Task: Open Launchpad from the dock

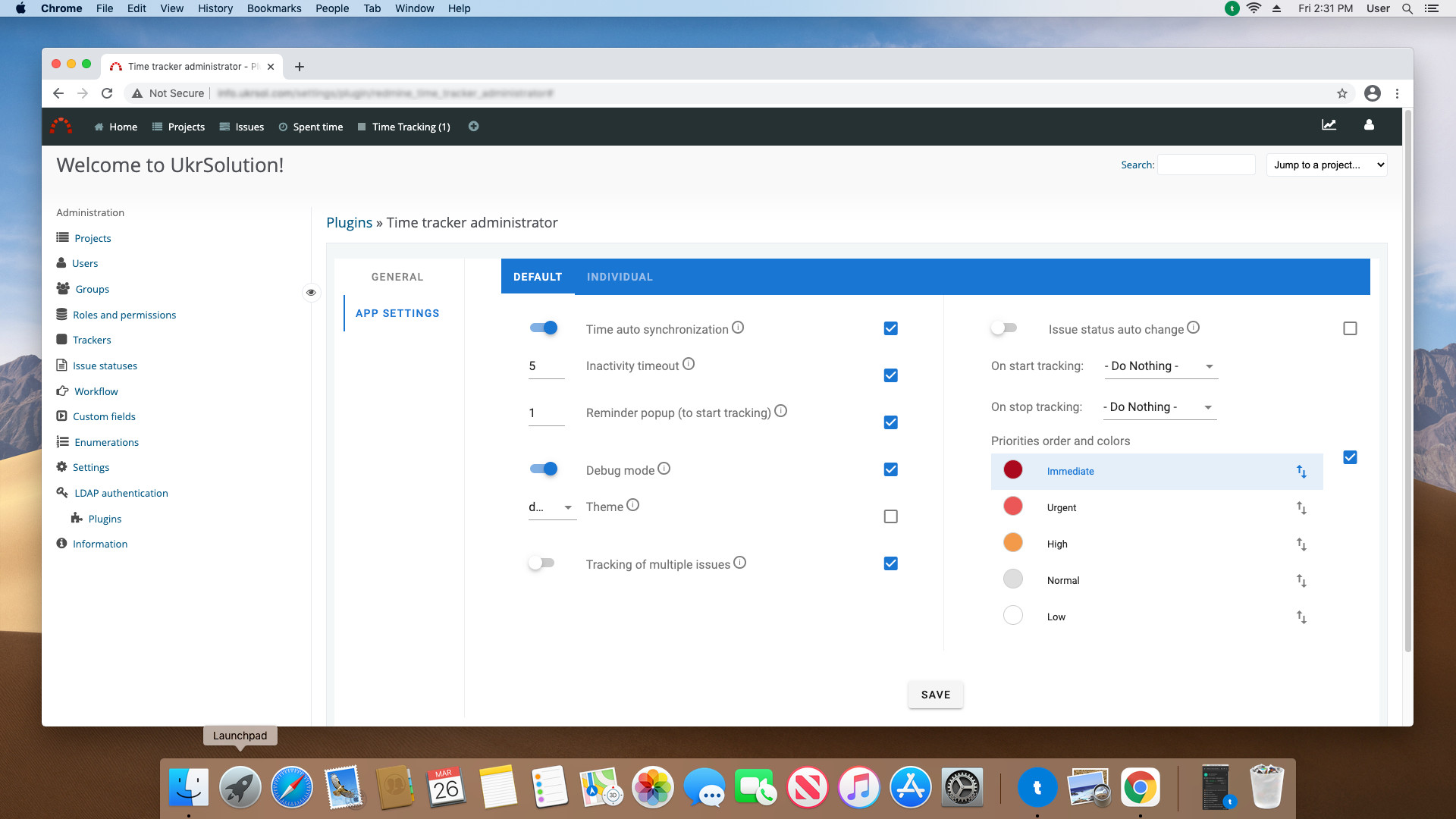Action: pyautogui.click(x=240, y=787)
